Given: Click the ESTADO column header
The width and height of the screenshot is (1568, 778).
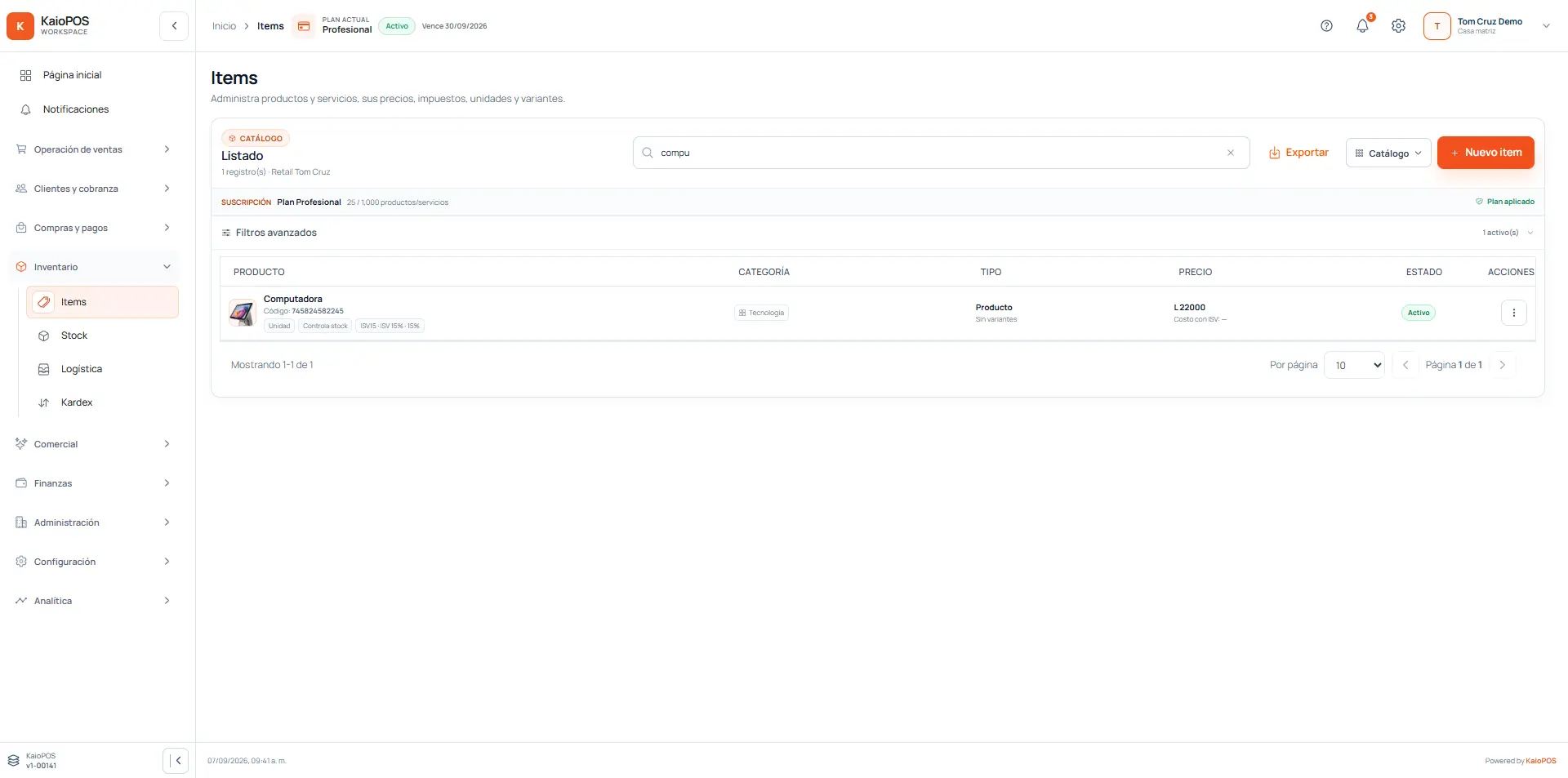Looking at the screenshot, I should pos(1423,272).
